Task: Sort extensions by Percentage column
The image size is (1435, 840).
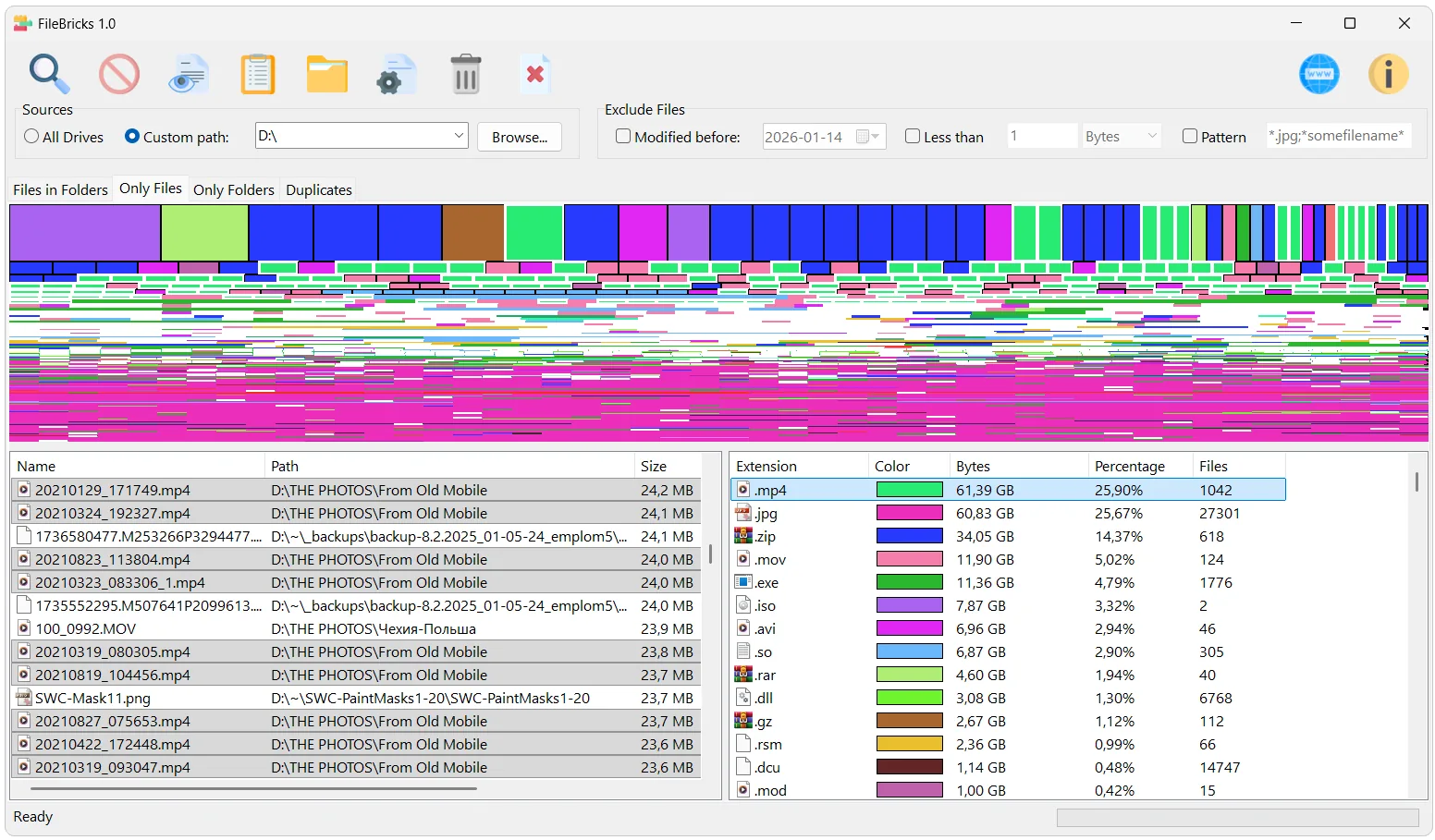Action: point(1140,467)
